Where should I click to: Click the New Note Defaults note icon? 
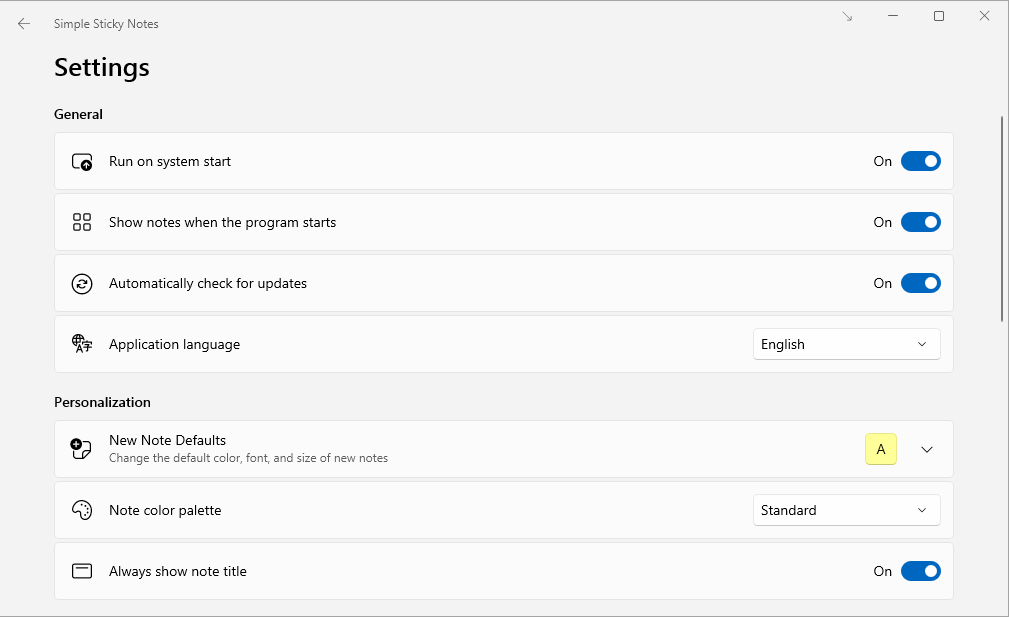pyautogui.click(x=82, y=449)
